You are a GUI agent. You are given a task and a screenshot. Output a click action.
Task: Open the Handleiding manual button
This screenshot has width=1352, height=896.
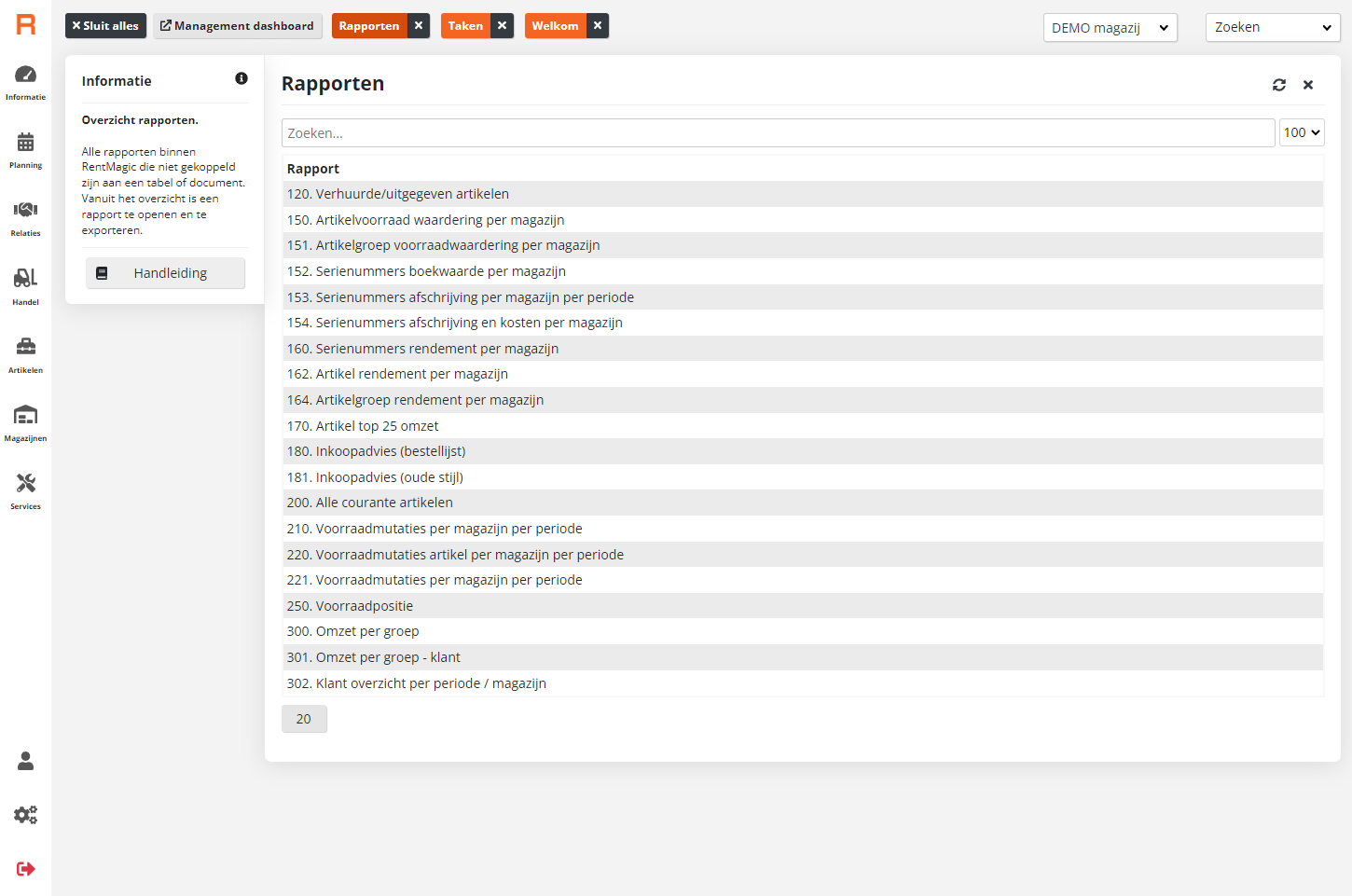tap(166, 273)
